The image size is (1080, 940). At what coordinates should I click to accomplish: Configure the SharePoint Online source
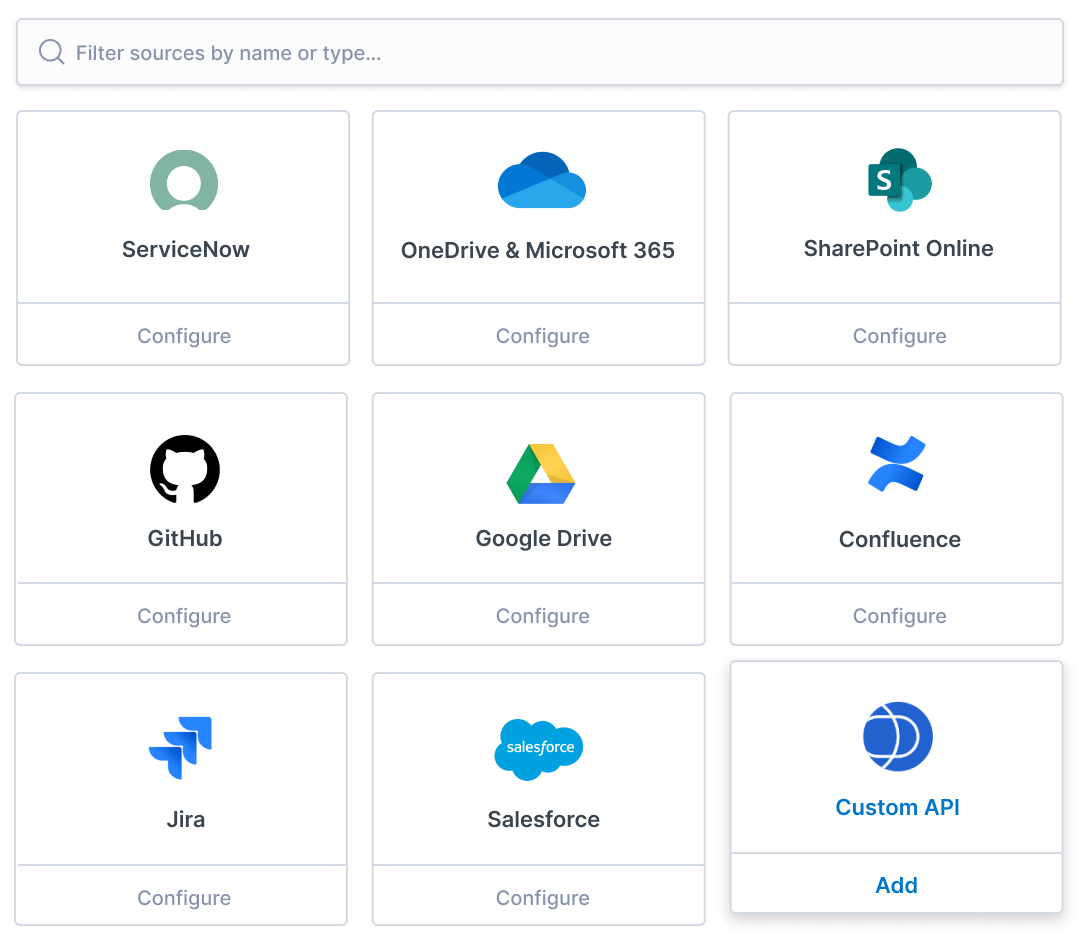(899, 335)
